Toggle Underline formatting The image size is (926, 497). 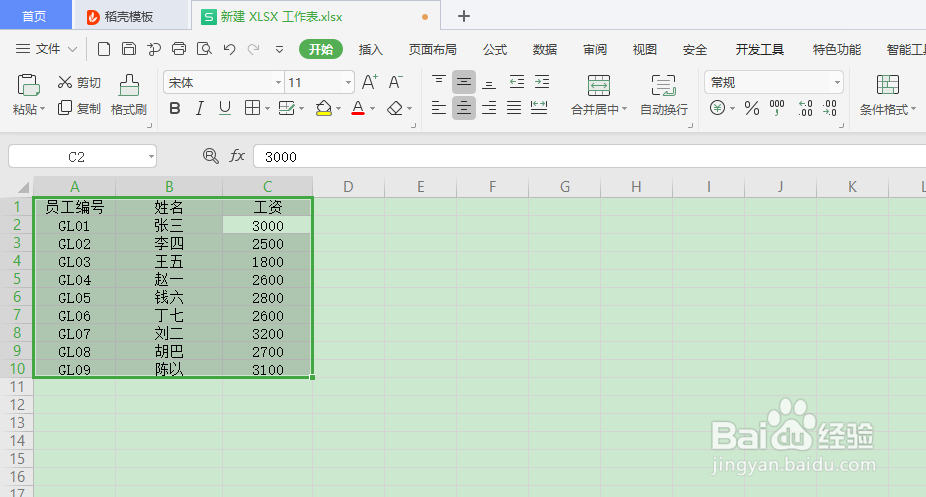224,108
